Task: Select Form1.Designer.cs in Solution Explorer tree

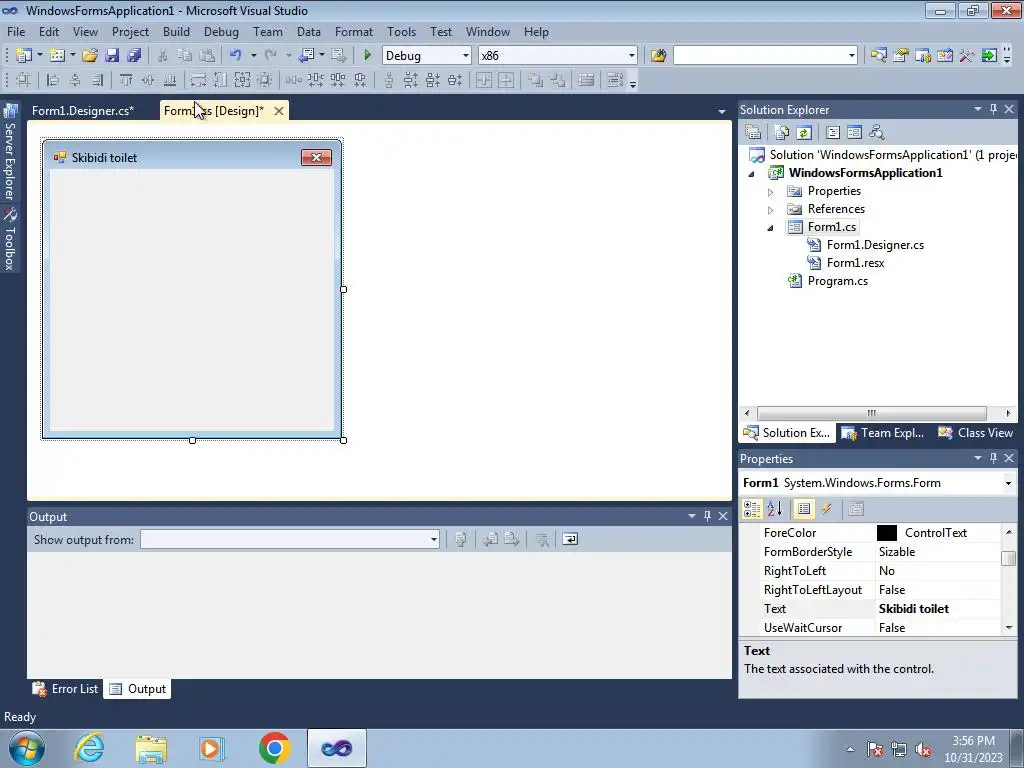Action: (875, 245)
